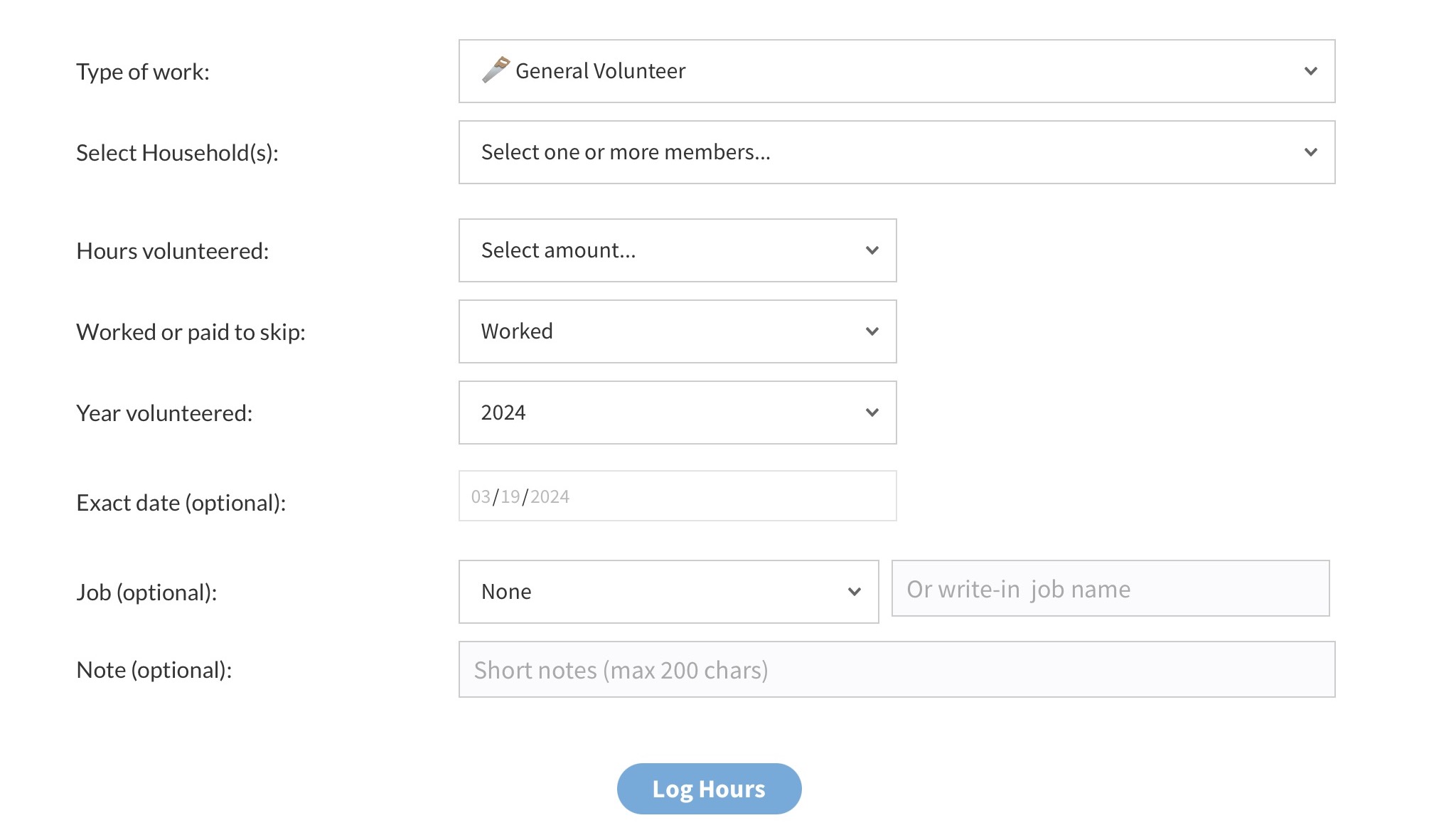Image resolution: width=1456 pixels, height=840 pixels.
Task: Select the day portion of the exact date
Action: (510, 496)
